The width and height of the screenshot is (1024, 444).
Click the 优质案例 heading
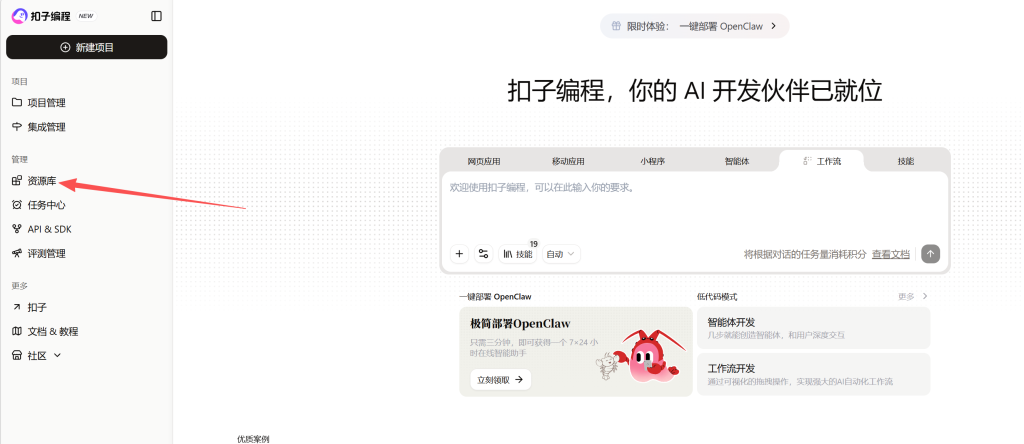[x=253, y=439]
